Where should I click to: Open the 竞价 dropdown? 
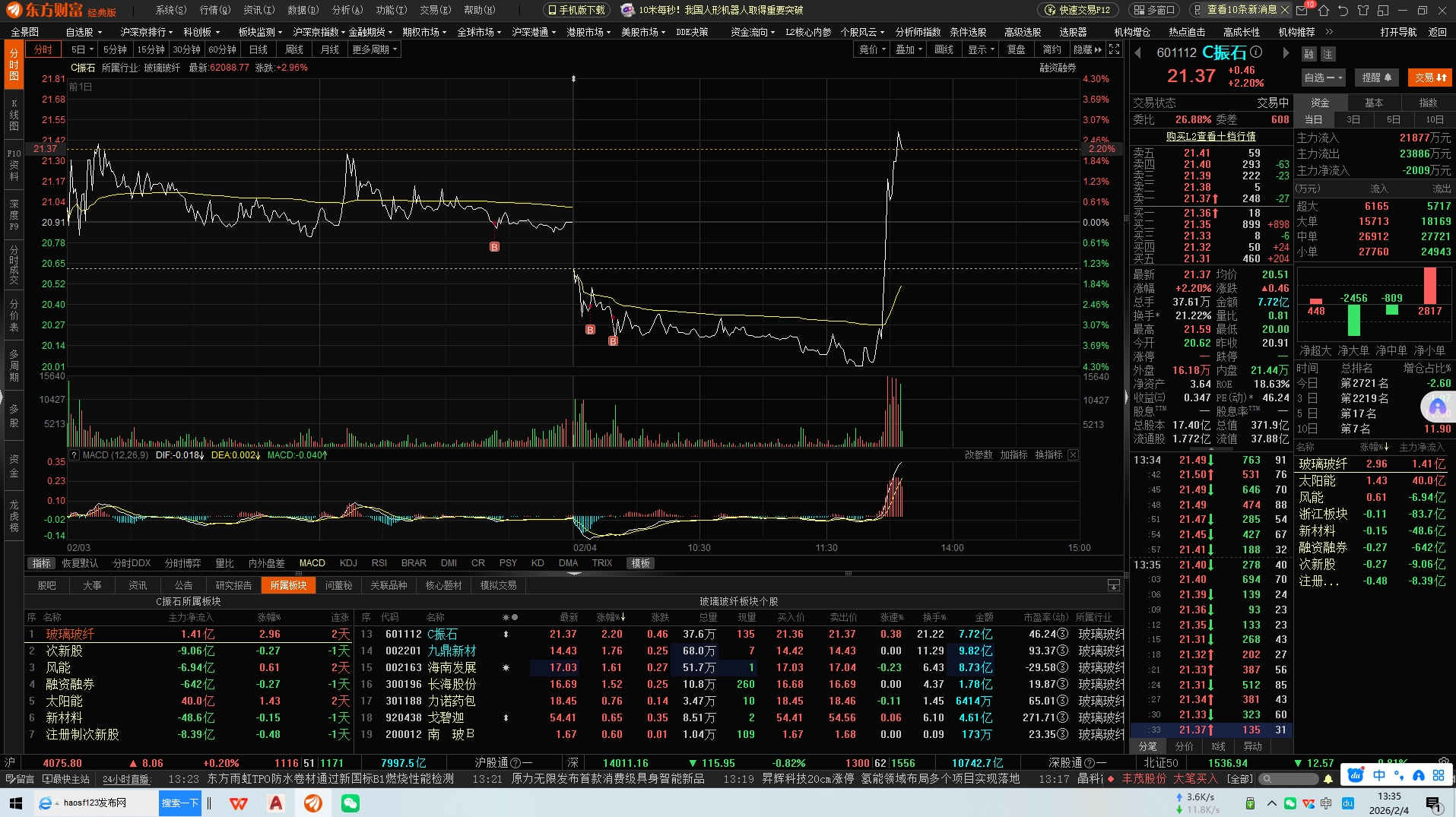[x=872, y=49]
